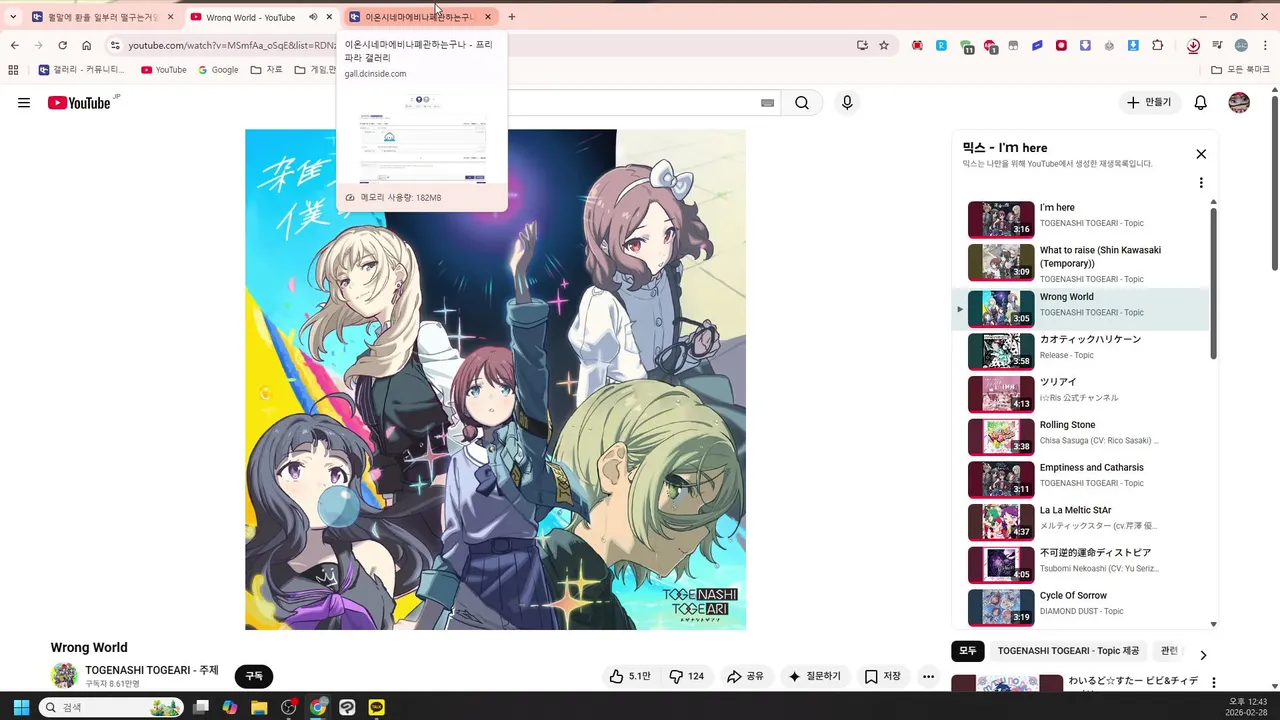This screenshot has height=720, width=1280.
Task: Open the Chrome extensions puzzle icon
Action: pyautogui.click(x=1158, y=45)
